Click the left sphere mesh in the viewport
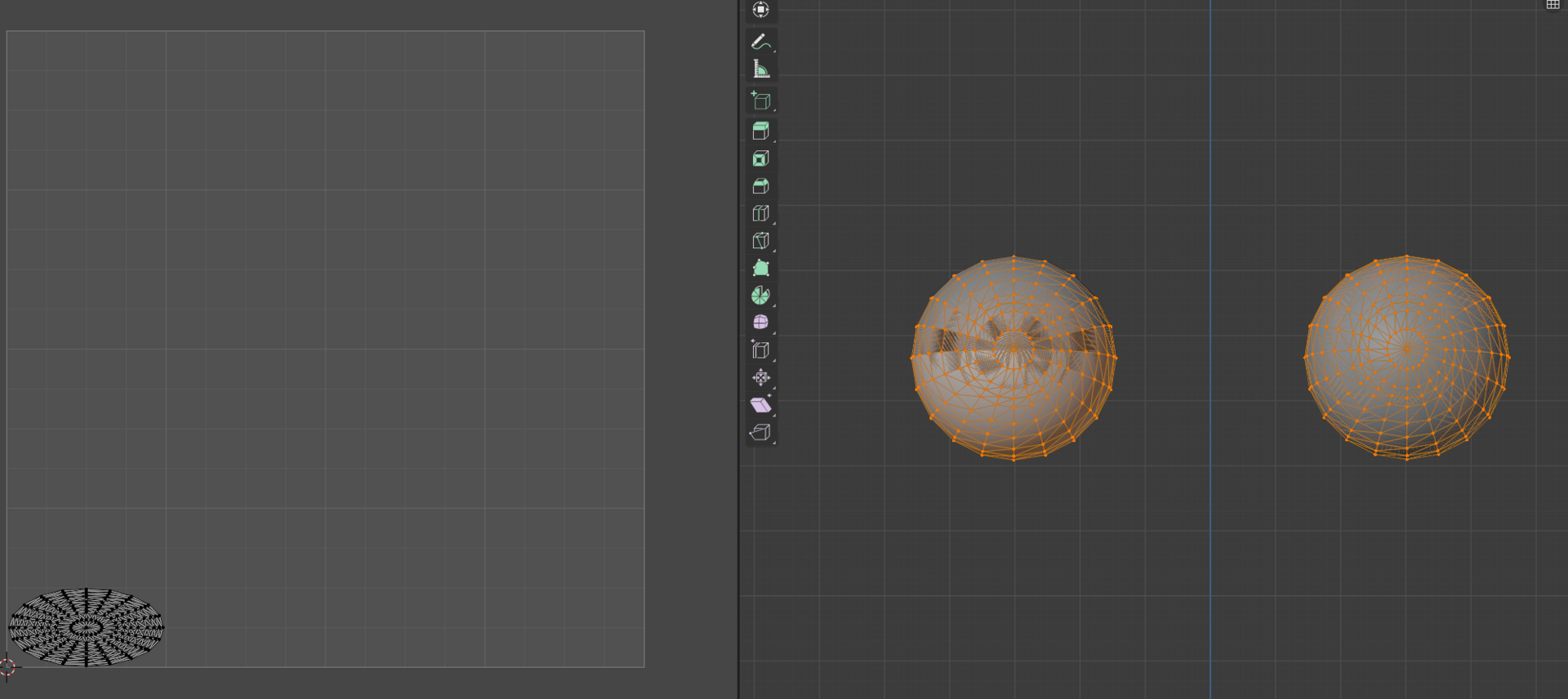This screenshot has width=1568, height=699. 1013,358
